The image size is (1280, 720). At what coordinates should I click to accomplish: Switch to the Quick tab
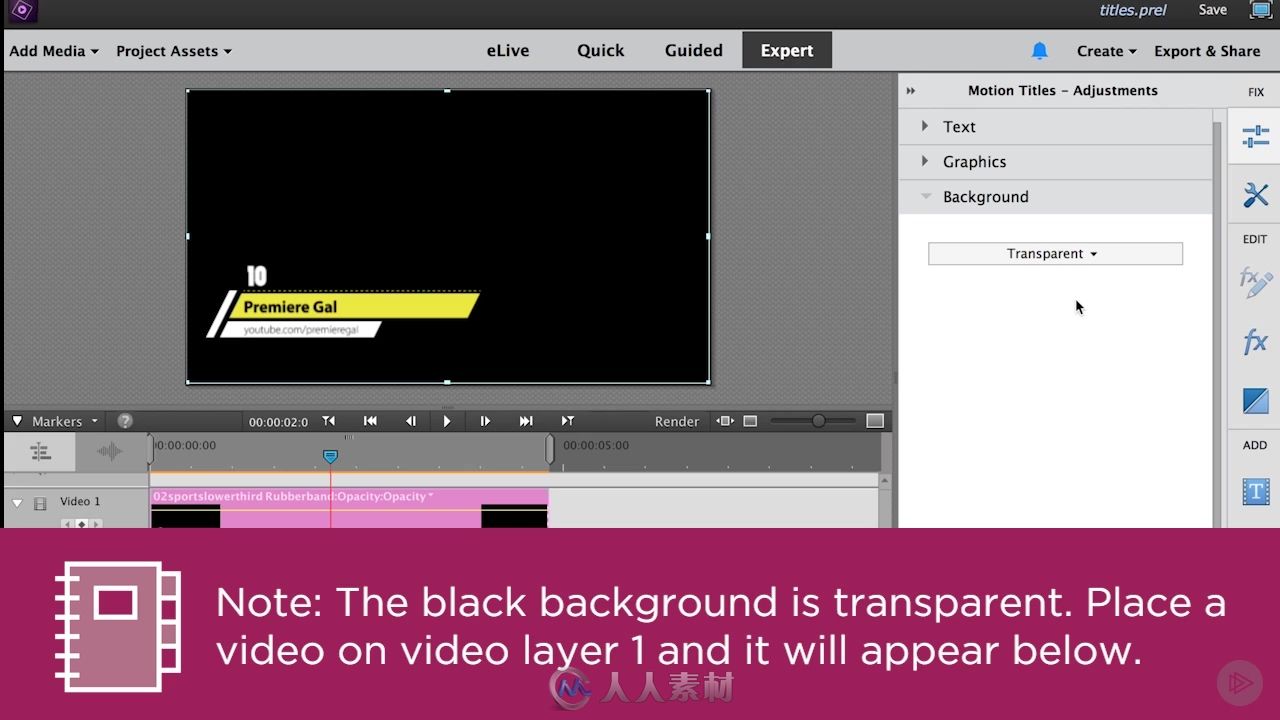pyautogui.click(x=601, y=50)
